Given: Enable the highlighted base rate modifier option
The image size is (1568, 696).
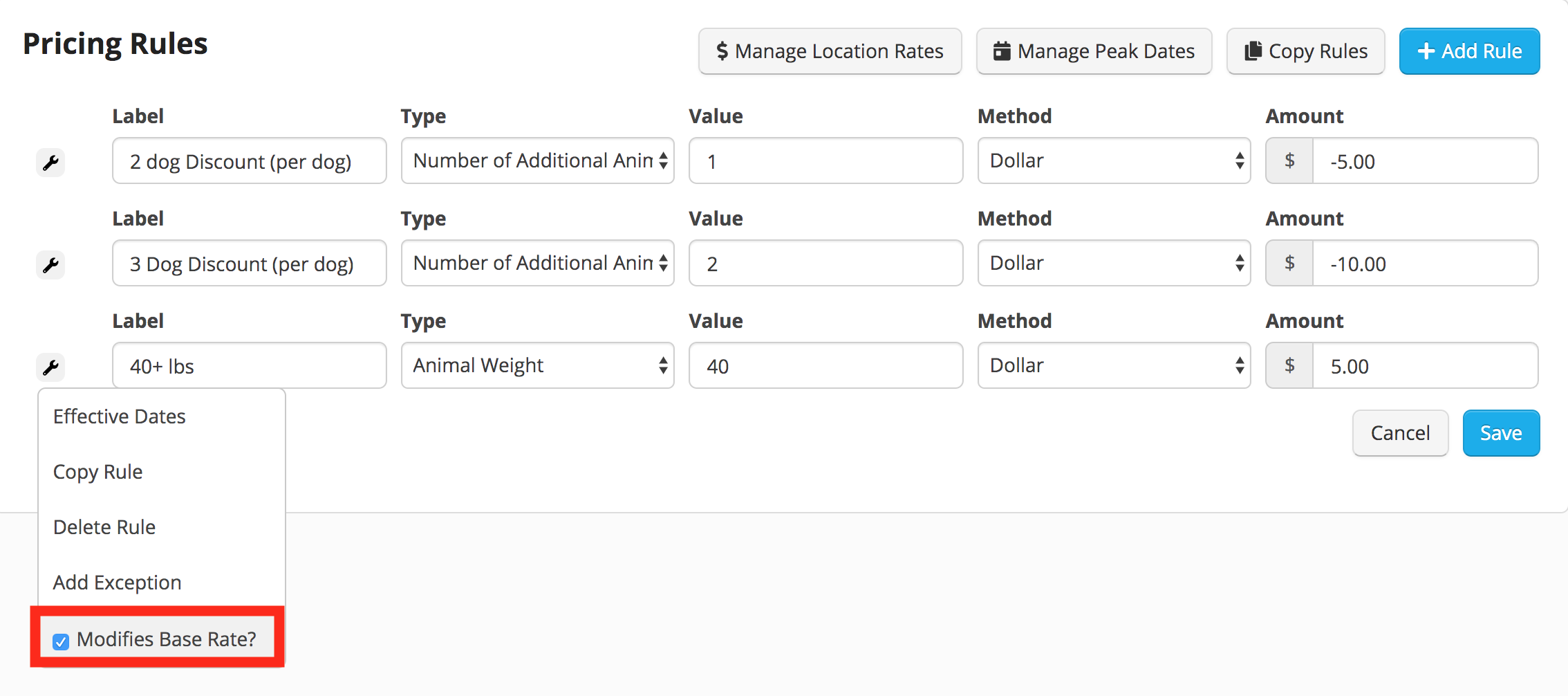Looking at the screenshot, I should click(x=61, y=641).
